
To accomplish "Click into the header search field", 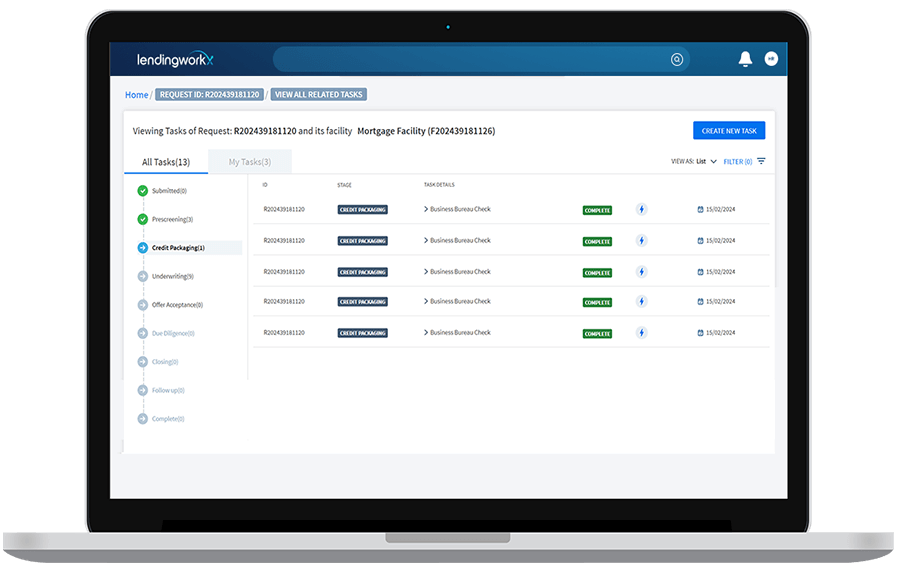I will (x=470, y=60).
